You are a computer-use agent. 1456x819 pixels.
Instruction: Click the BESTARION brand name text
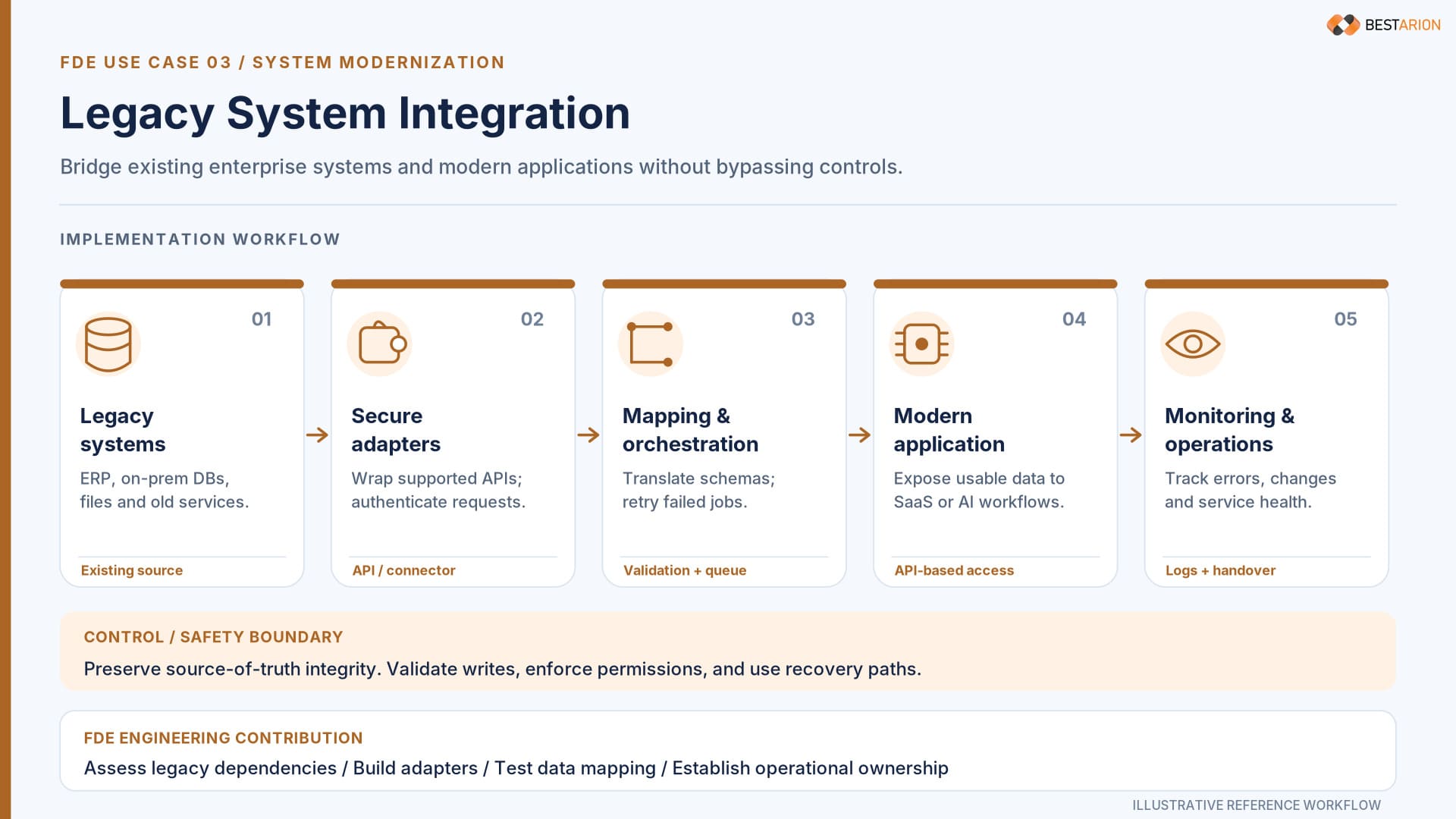click(x=1402, y=25)
